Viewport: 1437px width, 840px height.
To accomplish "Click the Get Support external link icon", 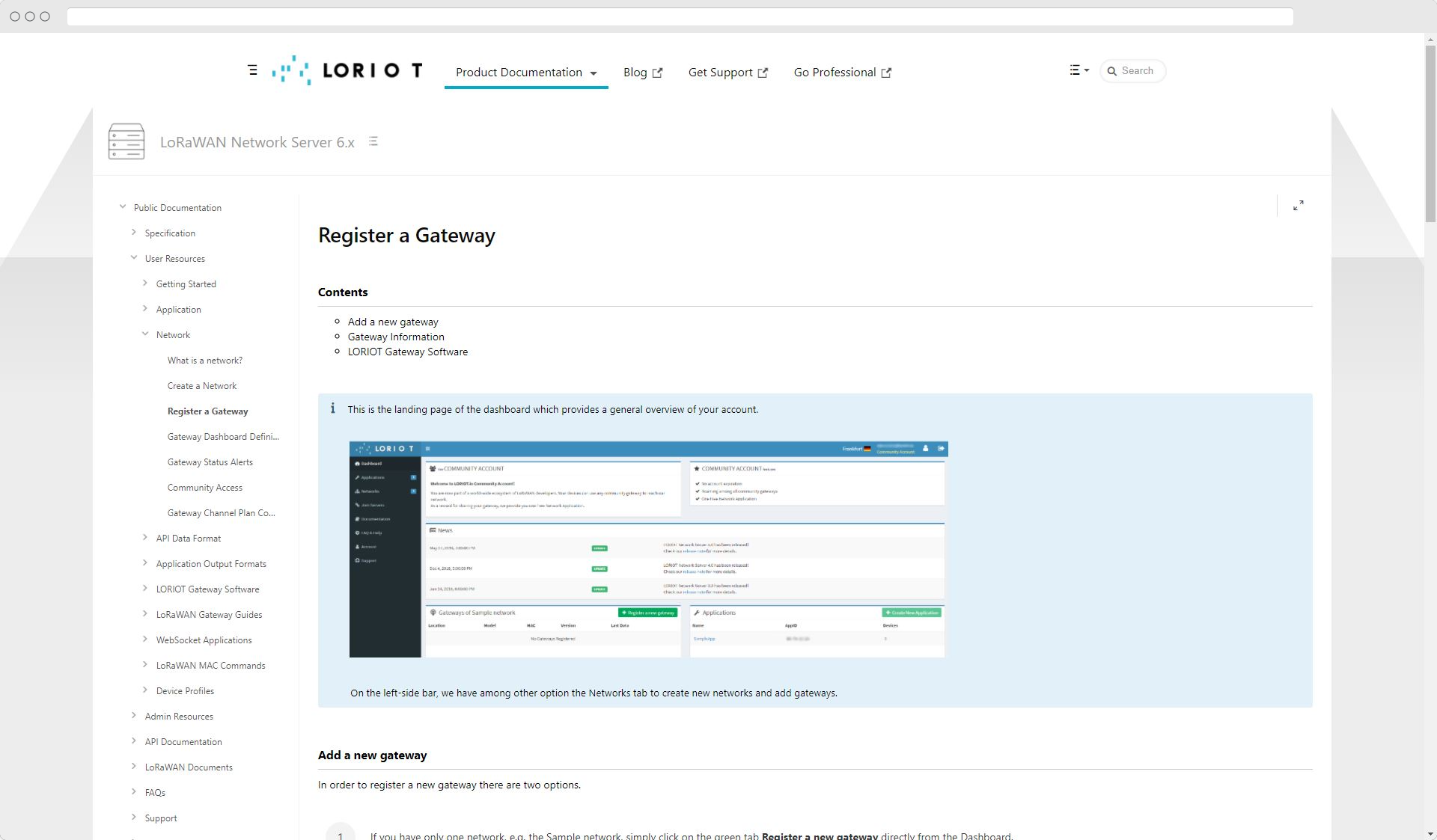I will coord(763,72).
